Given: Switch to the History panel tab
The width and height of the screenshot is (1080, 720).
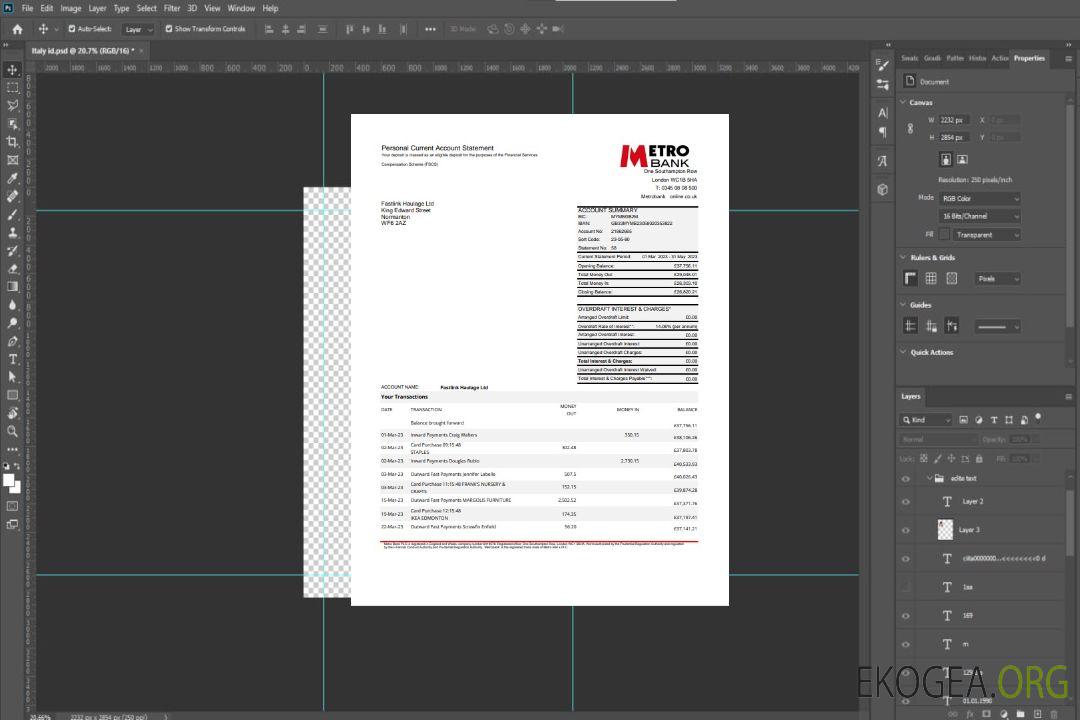Looking at the screenshot, I should click(x=977, y=59).
